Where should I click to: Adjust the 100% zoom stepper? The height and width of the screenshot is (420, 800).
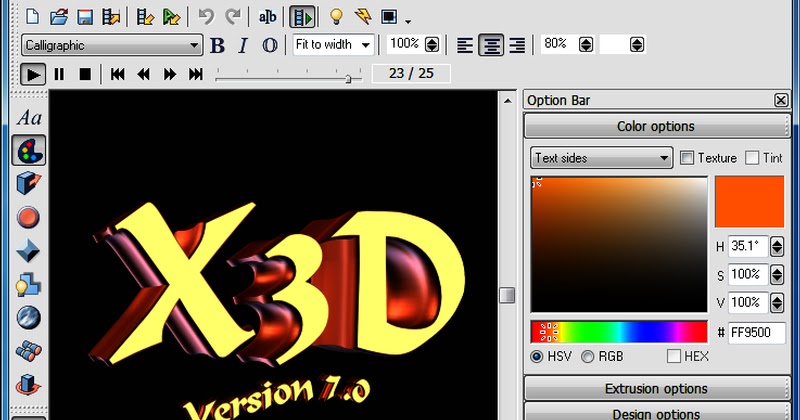tap(432, 45)
